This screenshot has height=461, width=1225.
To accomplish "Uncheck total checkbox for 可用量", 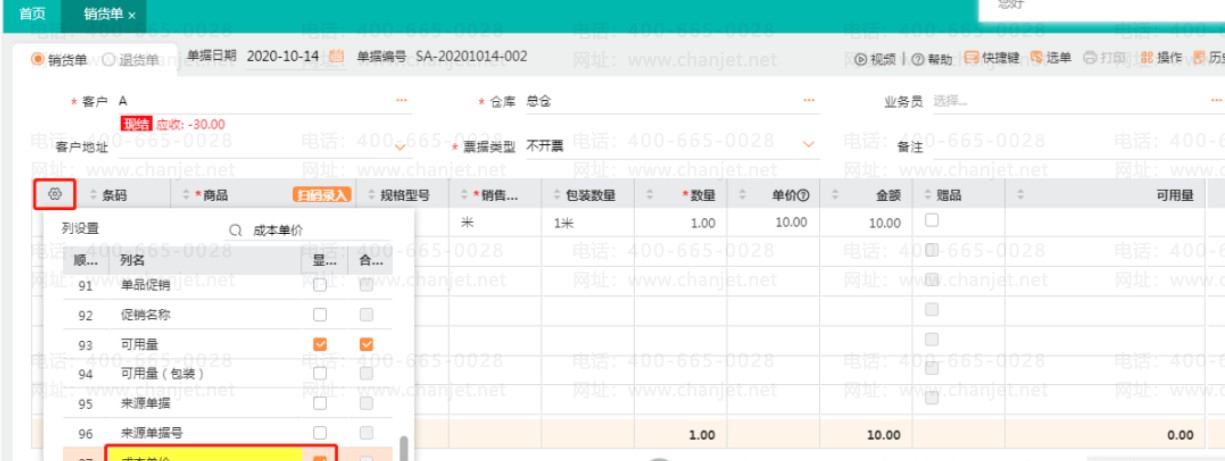I will [367, 344].
